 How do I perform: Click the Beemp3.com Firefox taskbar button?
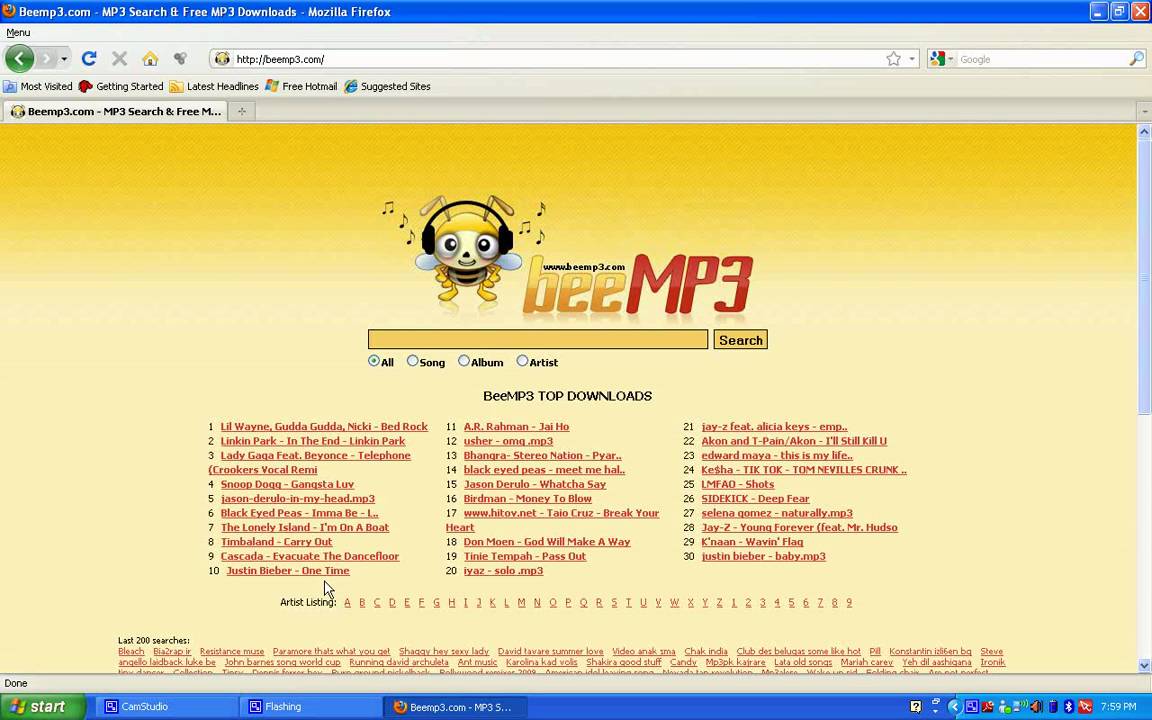tap(456, 707)
